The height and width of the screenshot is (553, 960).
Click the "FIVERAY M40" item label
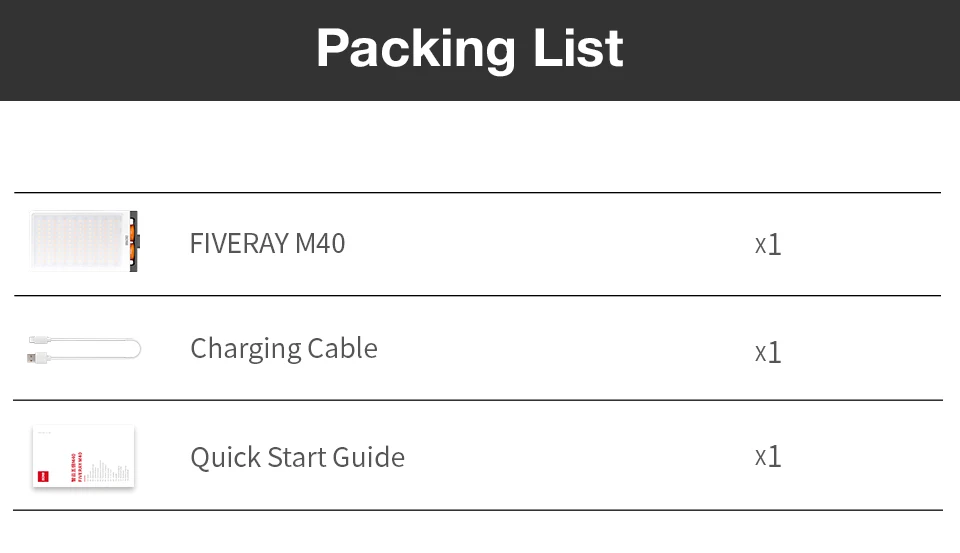click(x=267, y=243)
